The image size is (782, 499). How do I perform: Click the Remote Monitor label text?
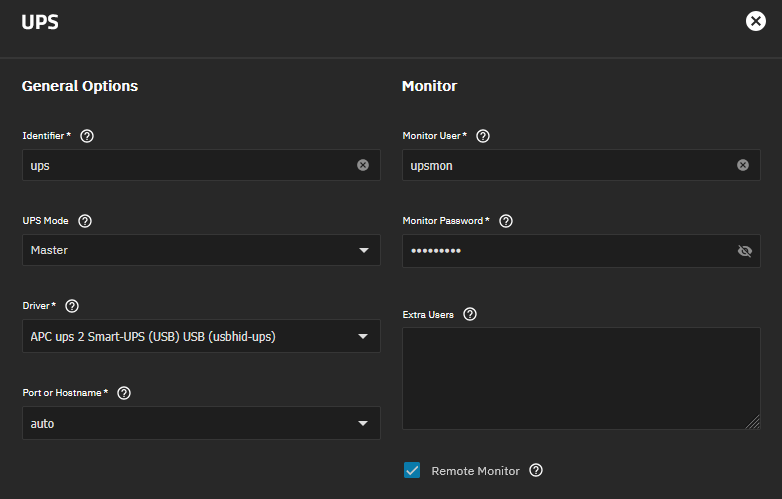[x=475, y=471]
